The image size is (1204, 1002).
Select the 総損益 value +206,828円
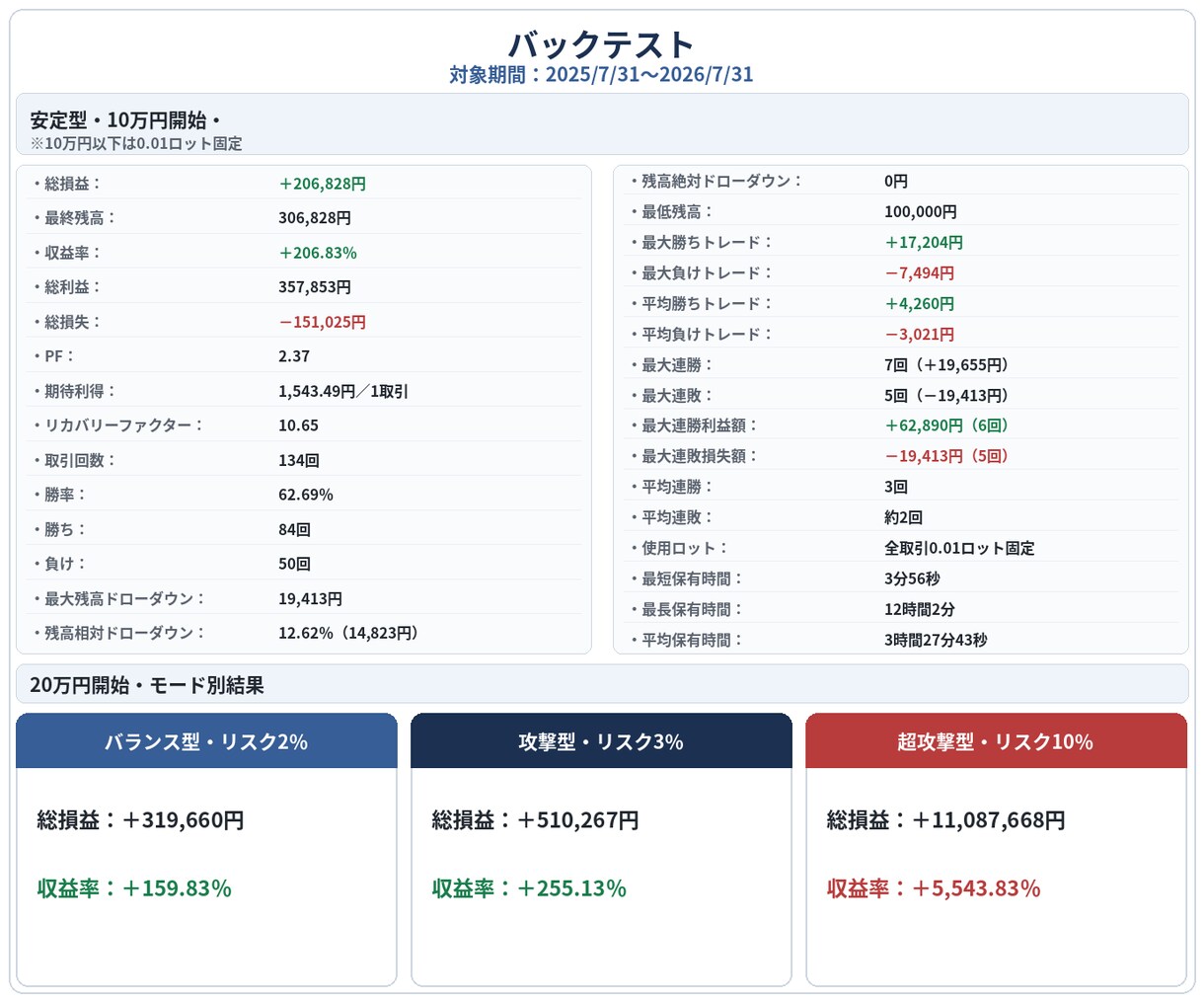(323, 184)
